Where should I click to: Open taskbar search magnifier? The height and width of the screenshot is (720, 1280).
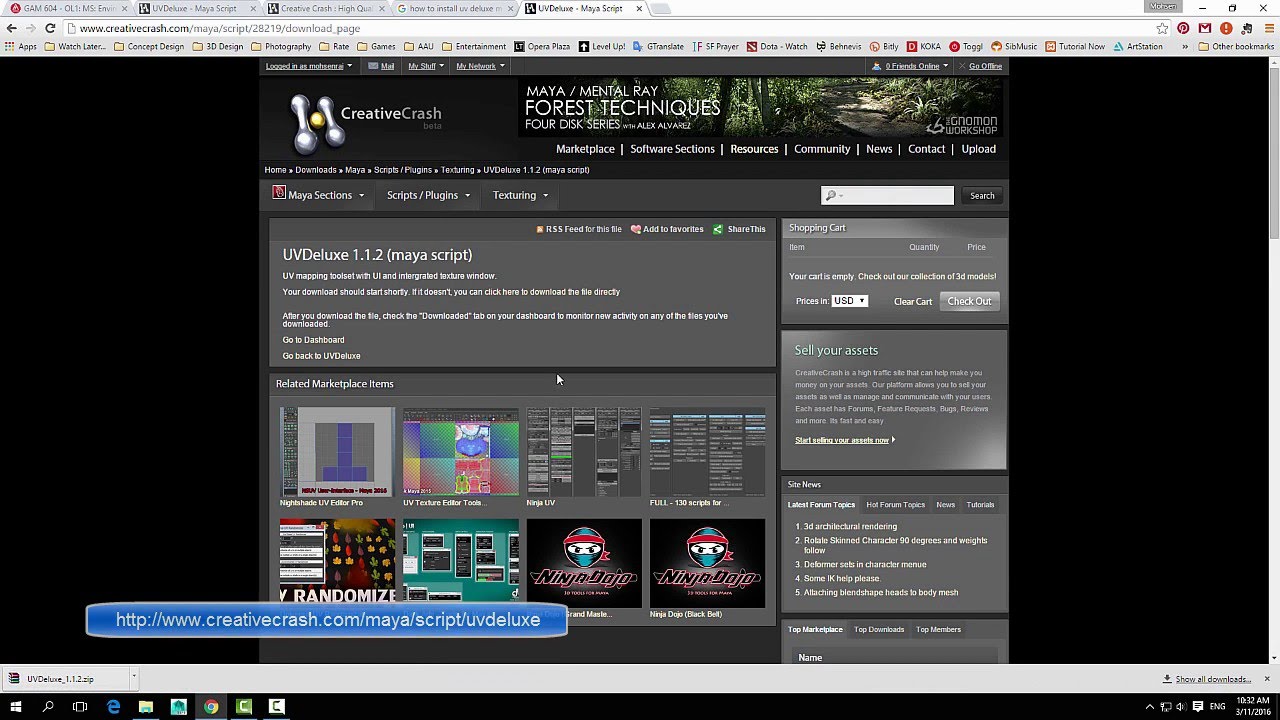point(48,707)
